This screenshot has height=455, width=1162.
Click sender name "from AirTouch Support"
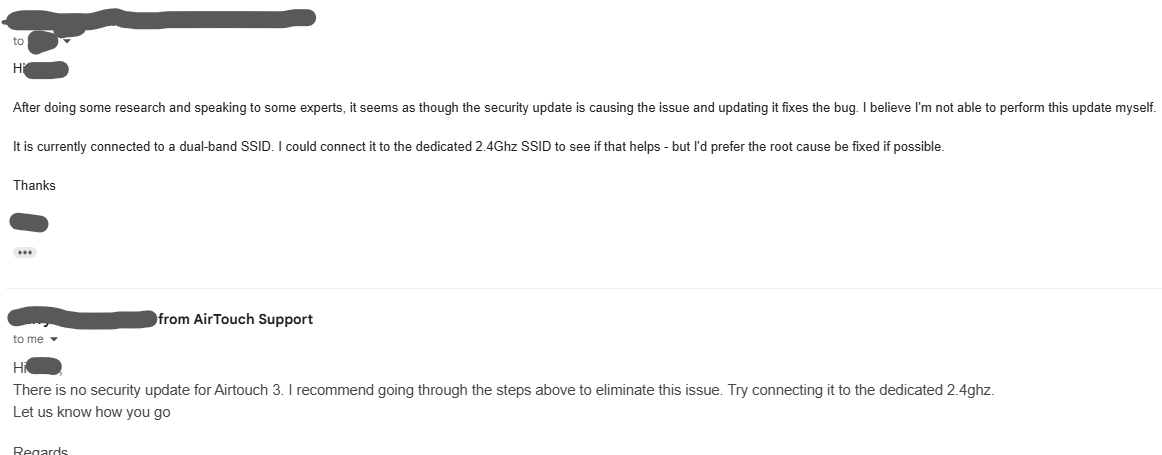tap(236, 319)
